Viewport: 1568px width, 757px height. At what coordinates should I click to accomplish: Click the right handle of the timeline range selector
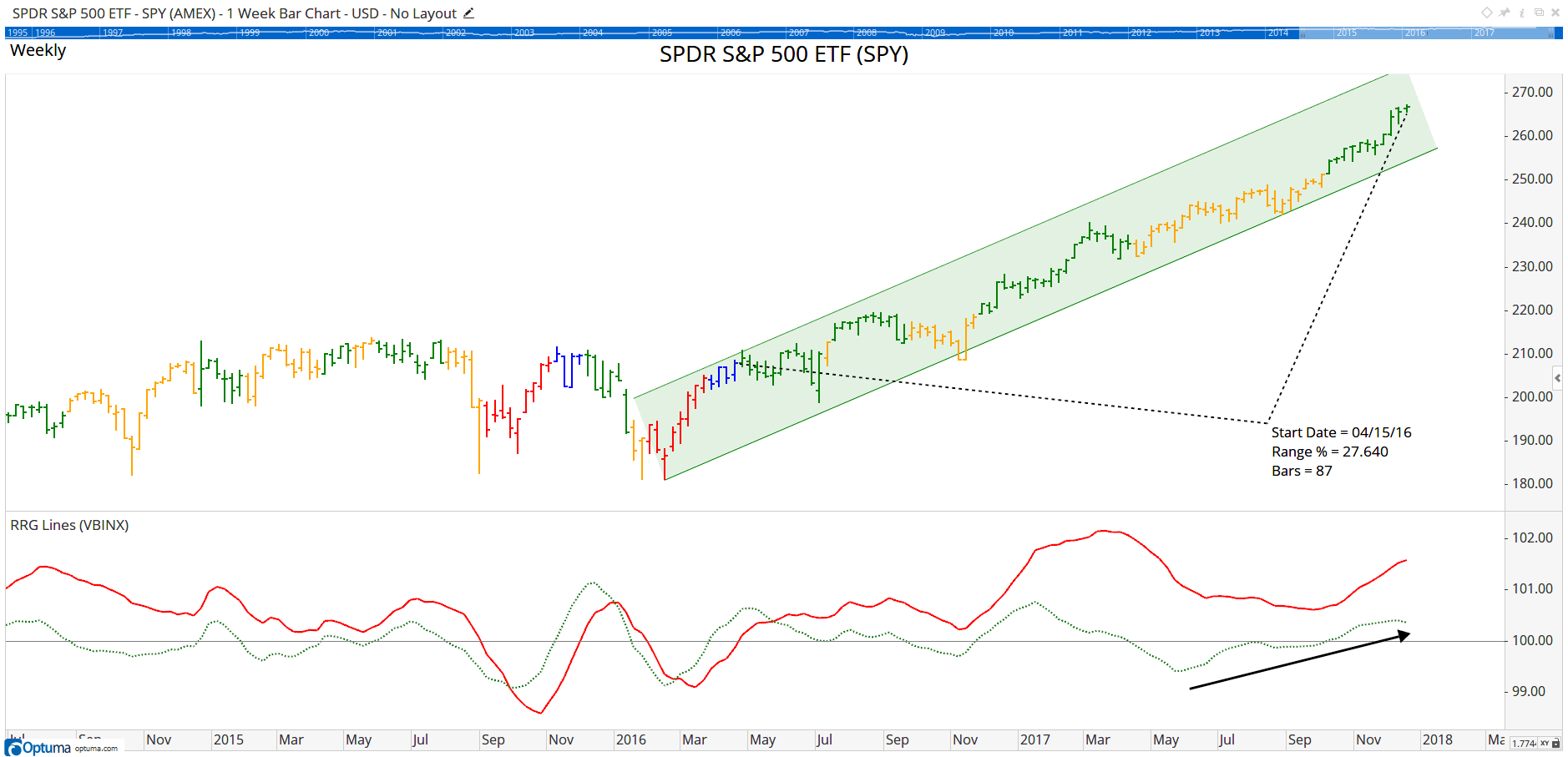[1551, 33]
